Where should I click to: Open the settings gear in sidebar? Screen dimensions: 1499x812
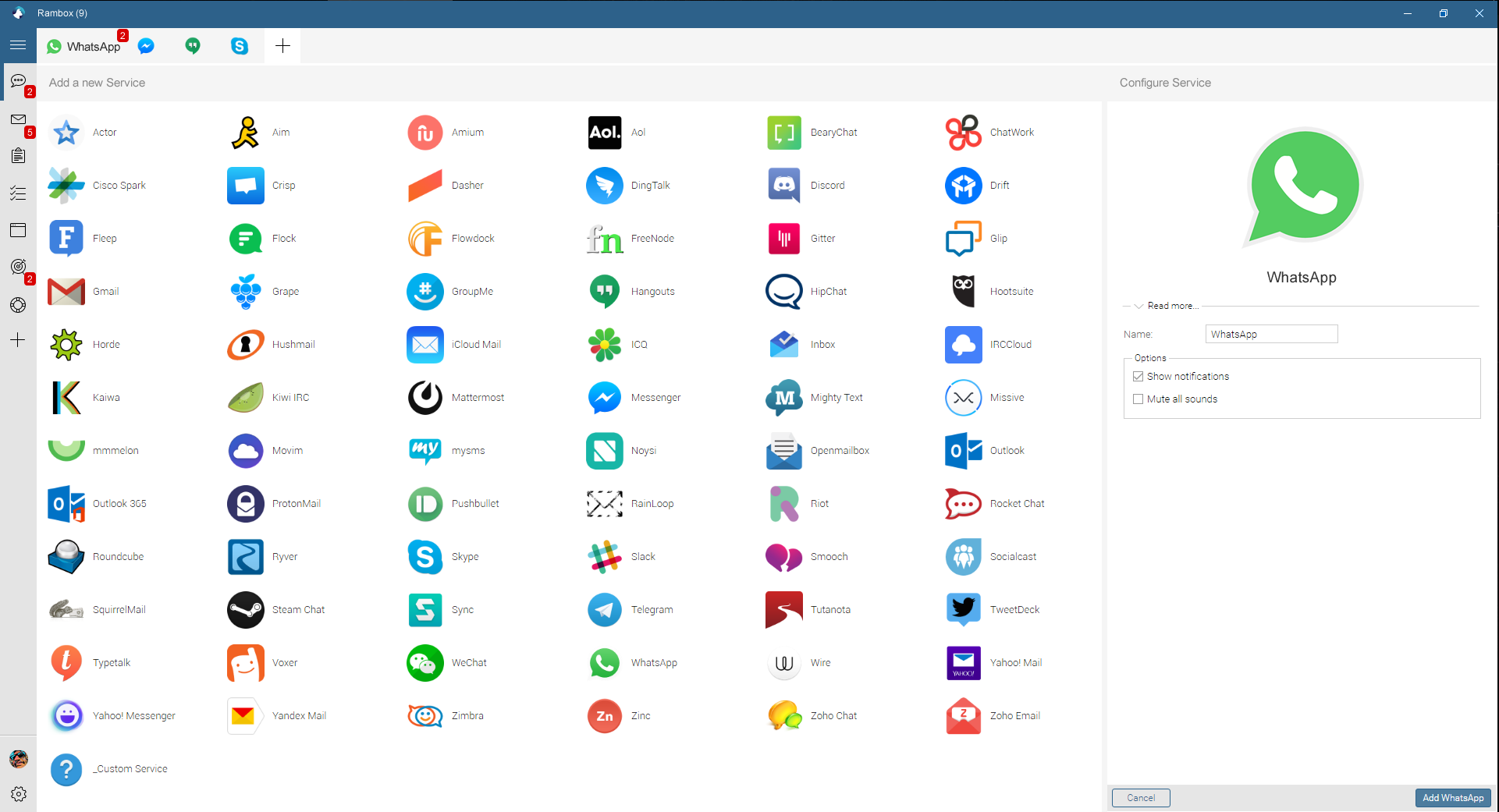tap(19, 794)
